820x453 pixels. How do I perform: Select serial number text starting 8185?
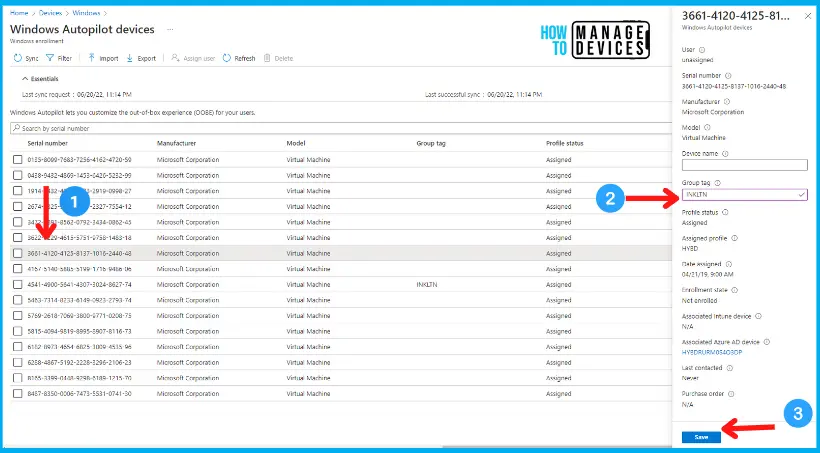[x=79, y=378]
